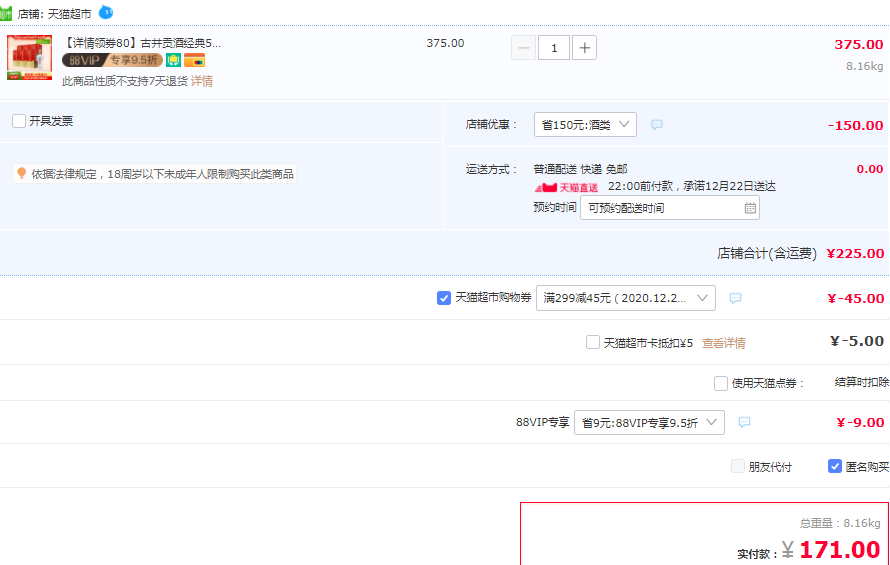Click the ¥-9.00 88VIP discount amount
This screenshot has width=890, height=565.
[x=860, y=422]
